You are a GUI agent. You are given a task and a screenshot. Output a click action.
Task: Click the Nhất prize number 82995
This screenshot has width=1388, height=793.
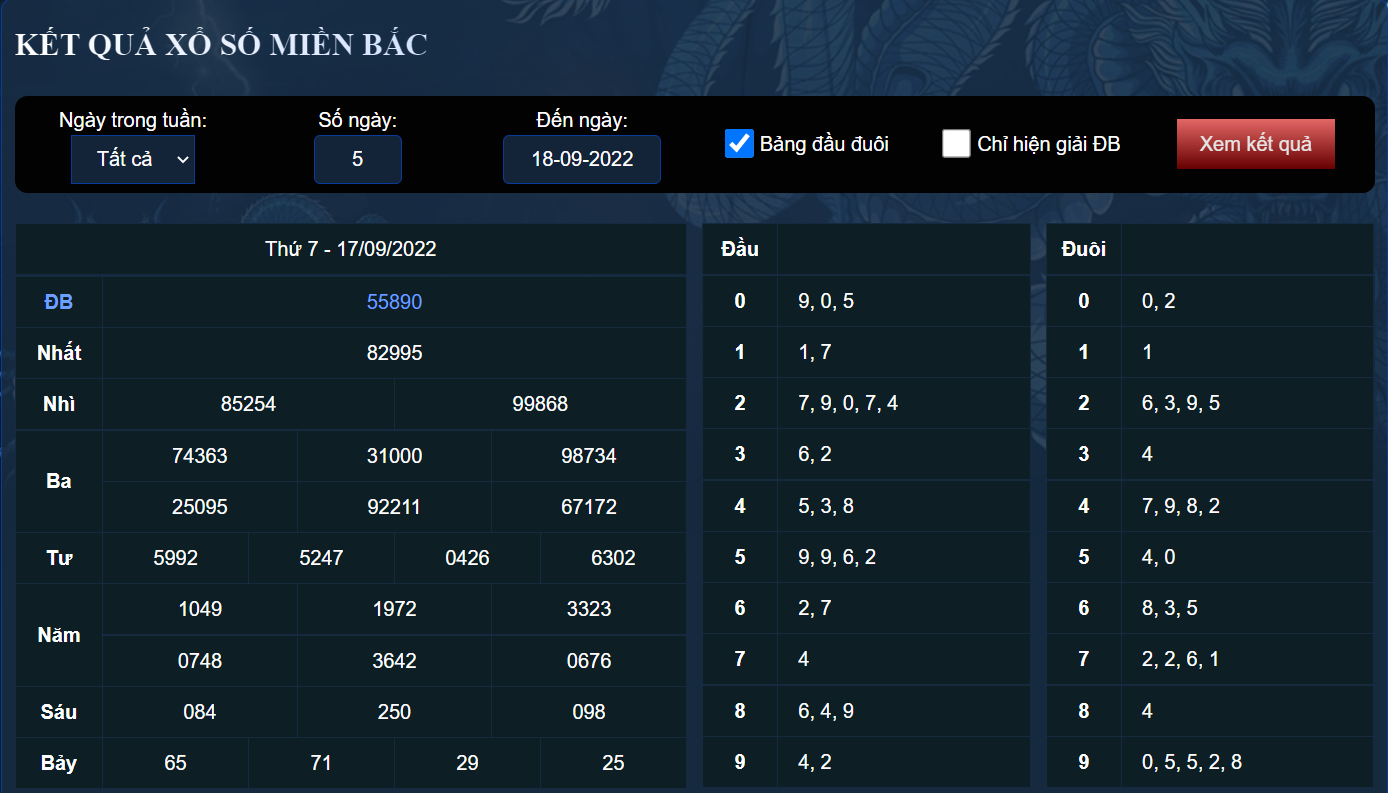pyautogui.click(x=394, y=353)
